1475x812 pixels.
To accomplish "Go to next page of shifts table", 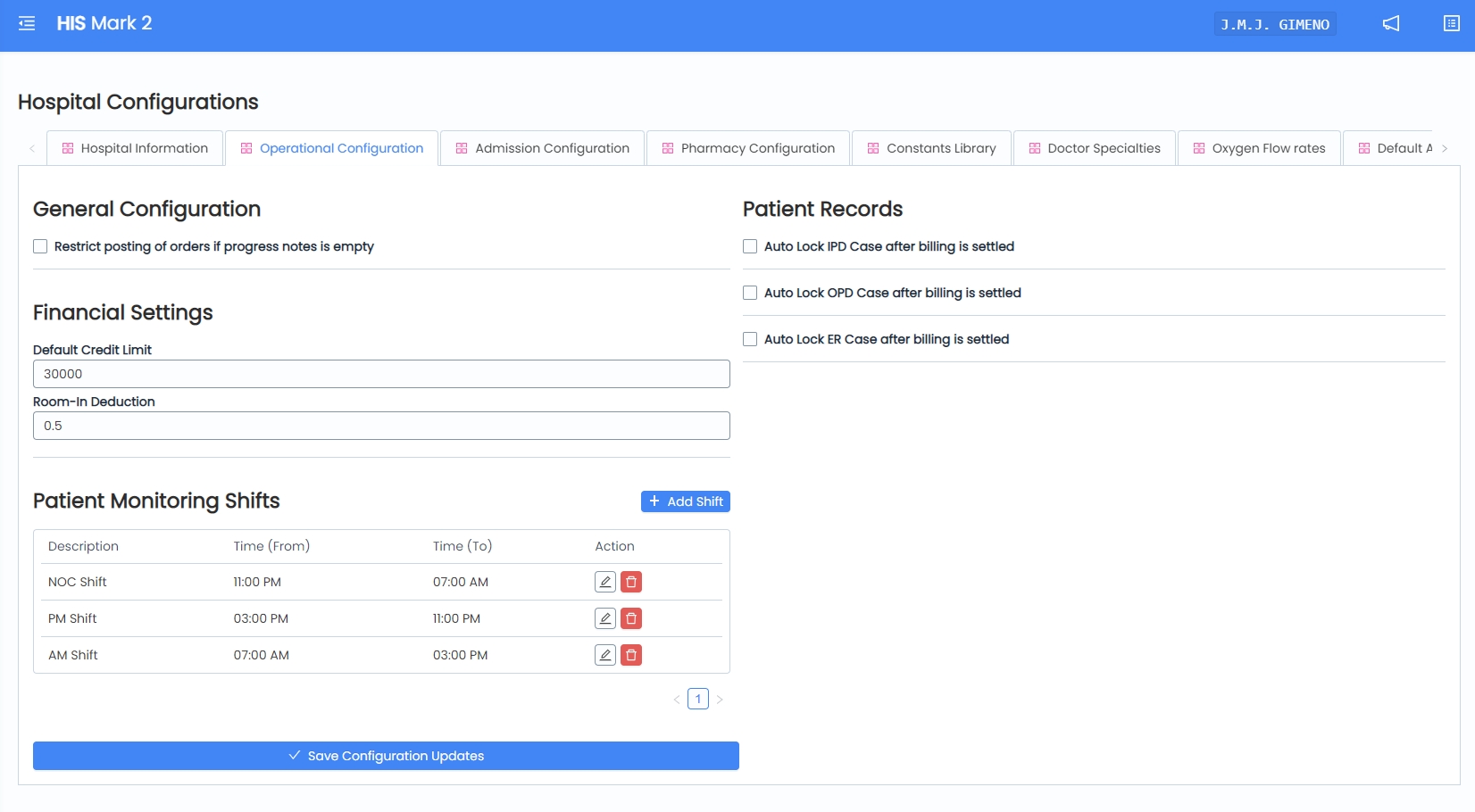I will click(x=720, y=700).
